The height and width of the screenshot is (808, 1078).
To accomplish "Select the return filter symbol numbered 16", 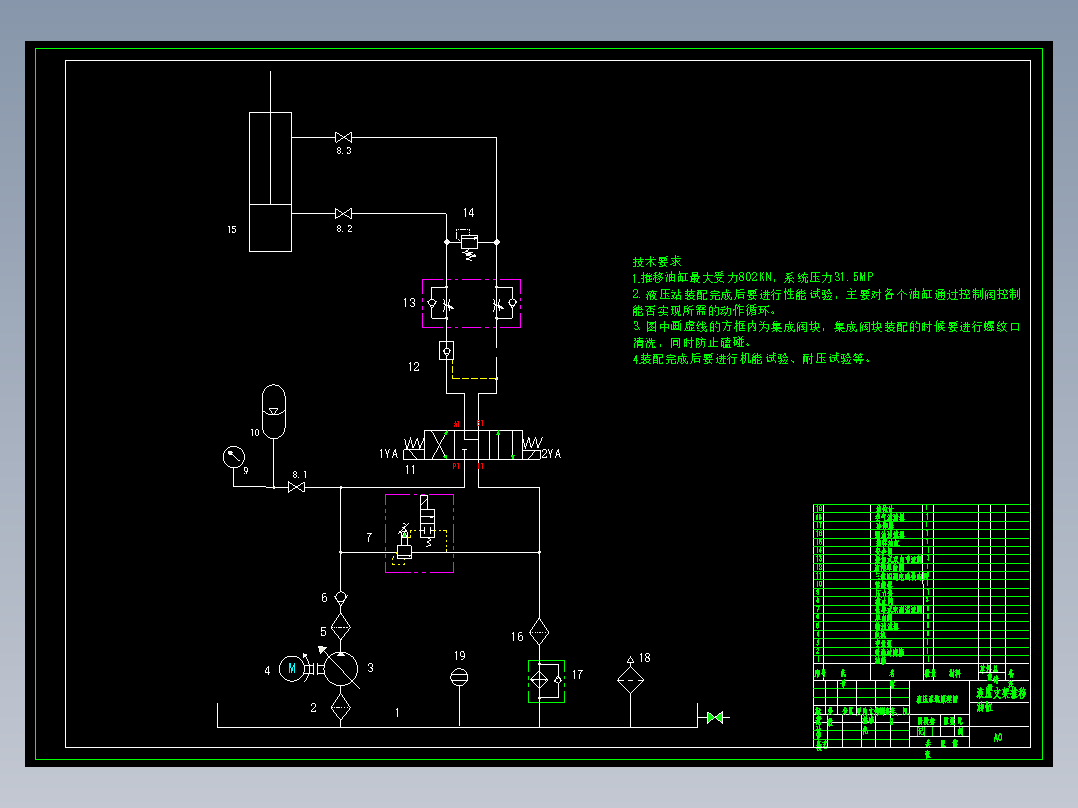I will (x=539, y=632).
